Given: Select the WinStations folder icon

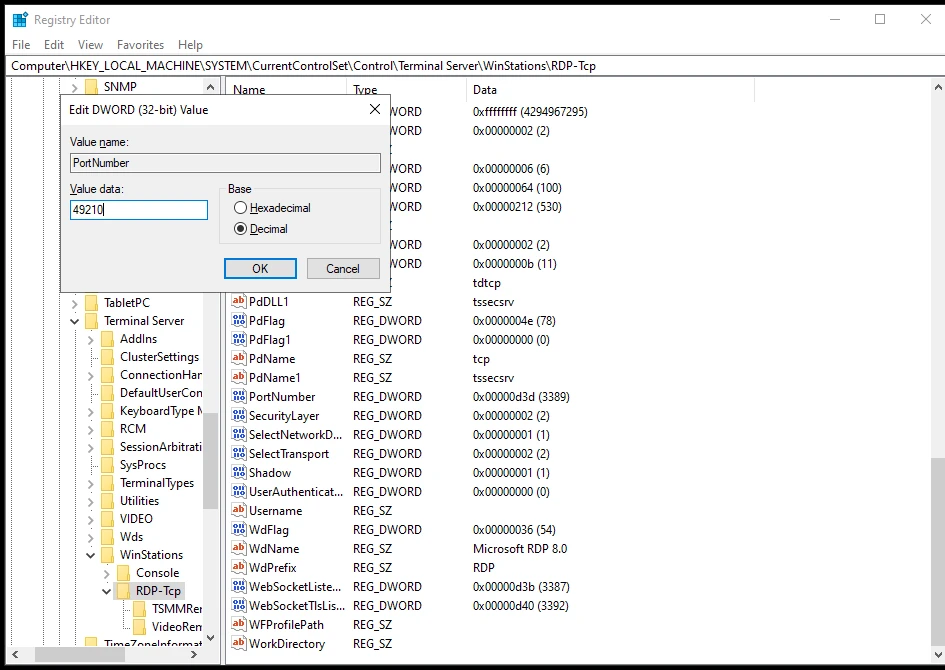Looking at the screenshot, I should coord(107,554).
